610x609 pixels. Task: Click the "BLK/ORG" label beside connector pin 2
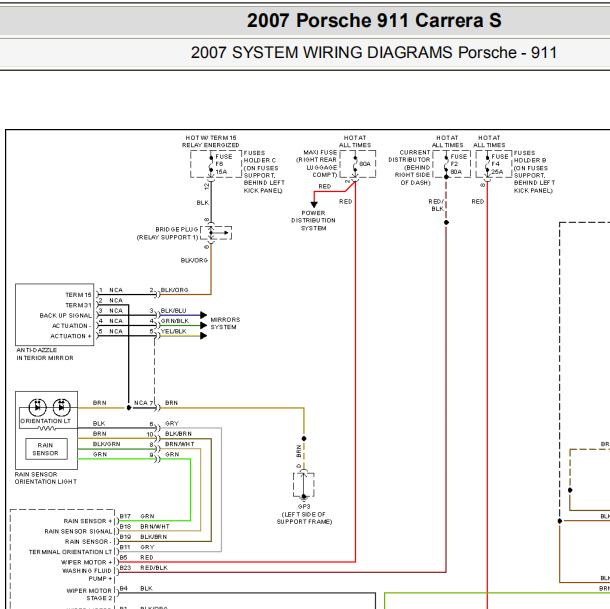coord(174,290)
